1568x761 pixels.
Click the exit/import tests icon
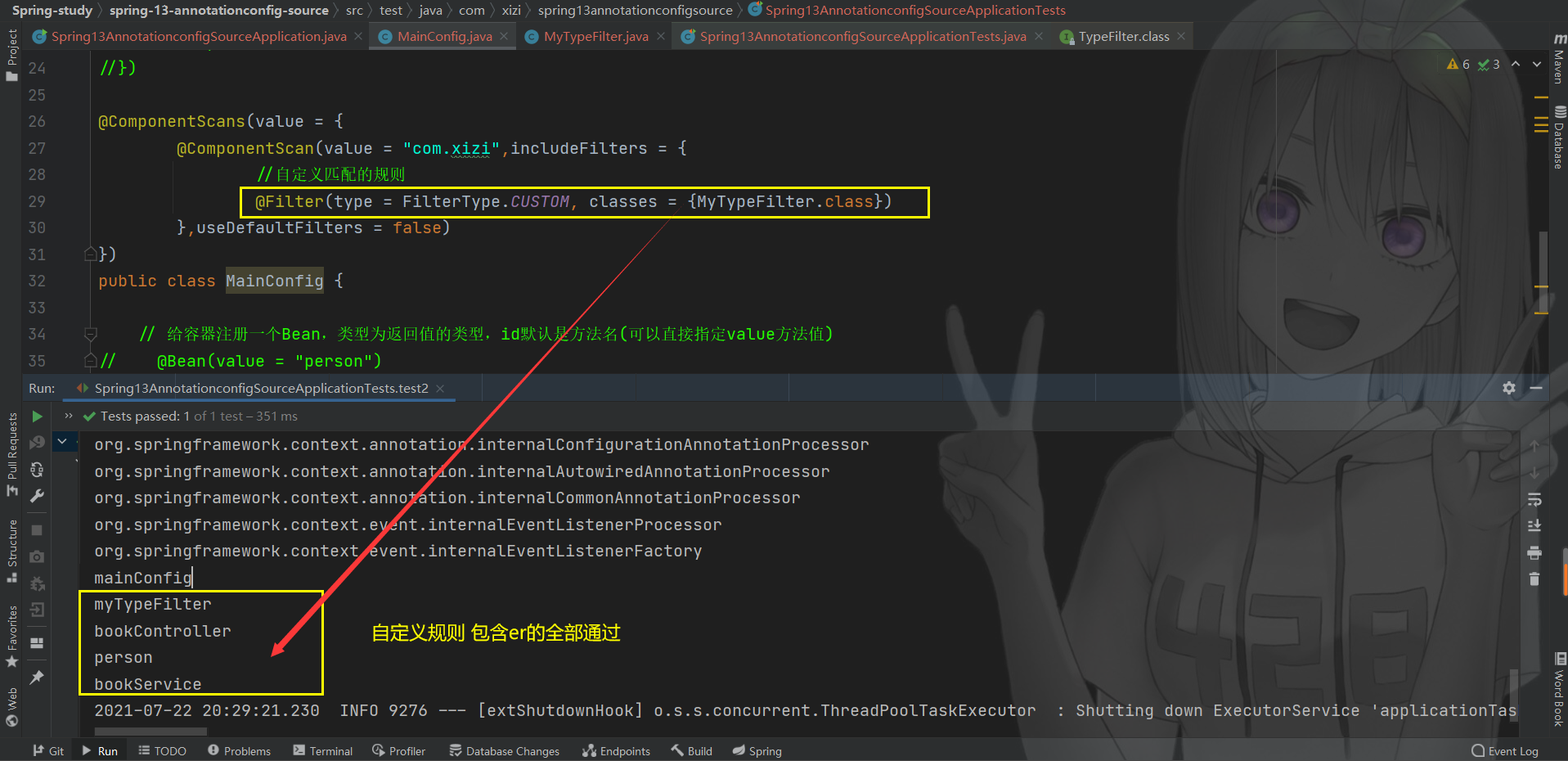tap(37, 610)
